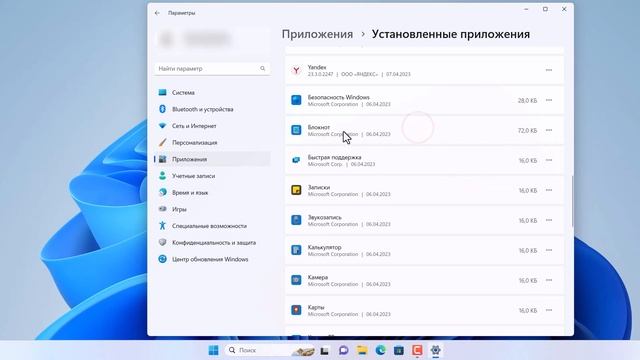Click the search magnifier in Найти параметр

262,69
